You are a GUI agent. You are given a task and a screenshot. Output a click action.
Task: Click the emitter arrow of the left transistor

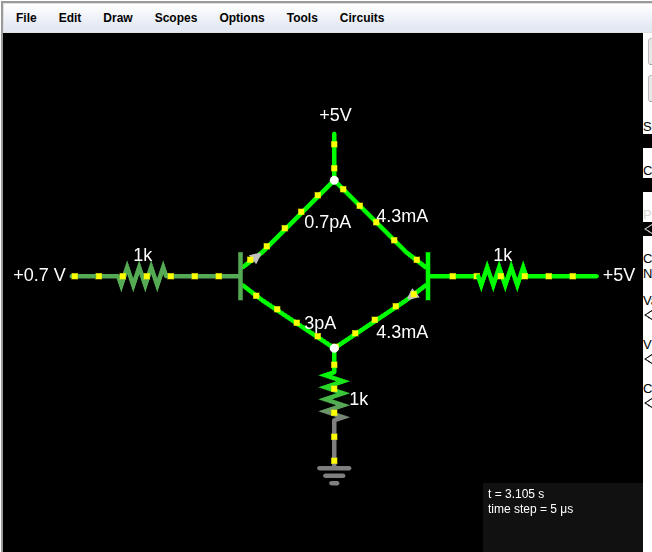pos(256,258)
